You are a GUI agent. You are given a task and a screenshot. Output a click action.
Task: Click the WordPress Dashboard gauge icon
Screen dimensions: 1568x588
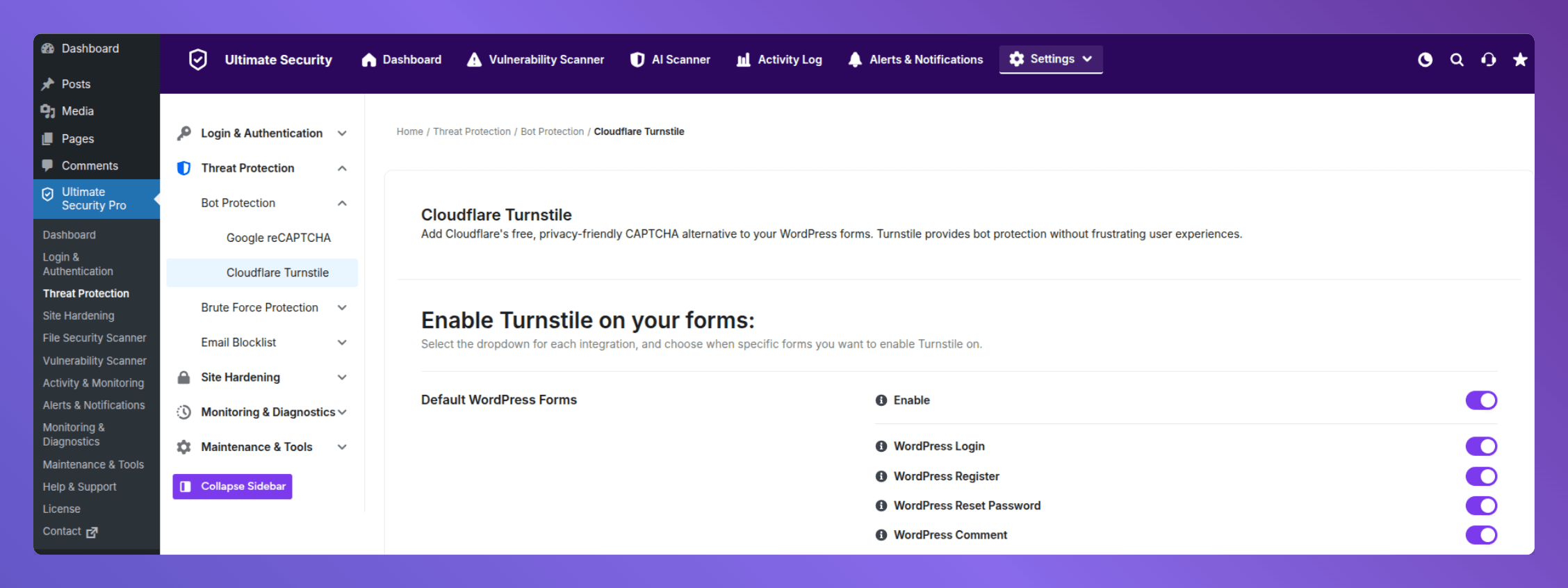[47, 49]
